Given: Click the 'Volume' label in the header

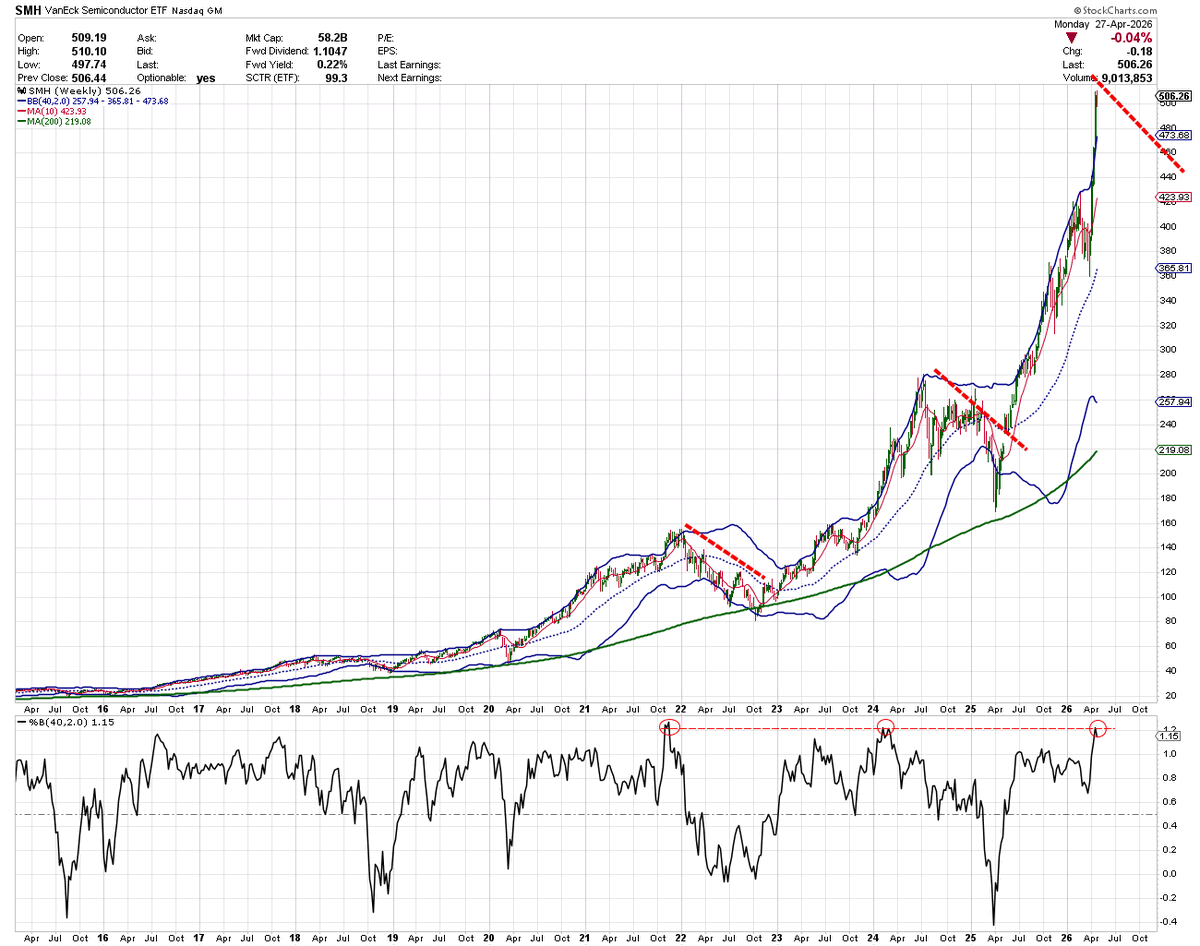Looking at the screenshot, I should [1081, 77].
